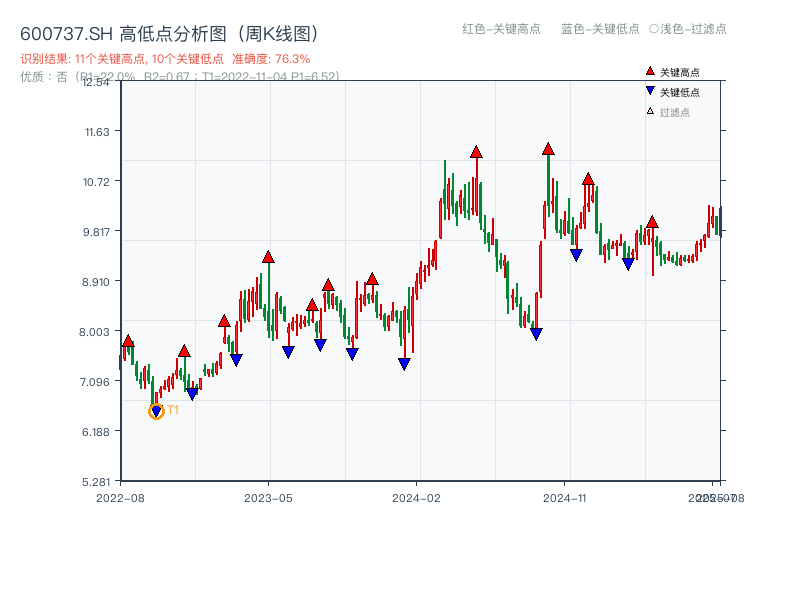The height and width of the screenshot is (600, 800).
Task: Click the 2024-02 x-axis label
Action: pos(416,498)
